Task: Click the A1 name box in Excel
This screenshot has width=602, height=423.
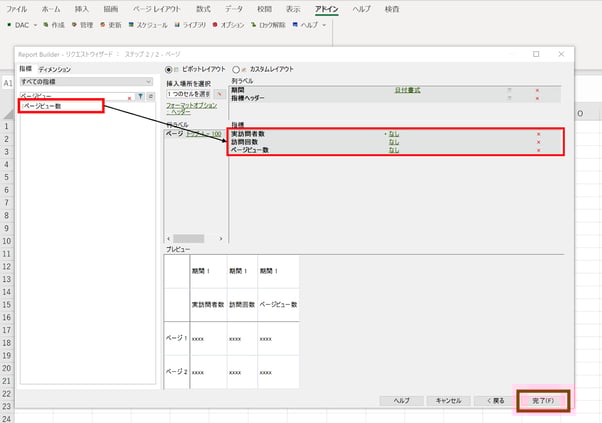Action: pyautogui.click(x=8, y=83)
